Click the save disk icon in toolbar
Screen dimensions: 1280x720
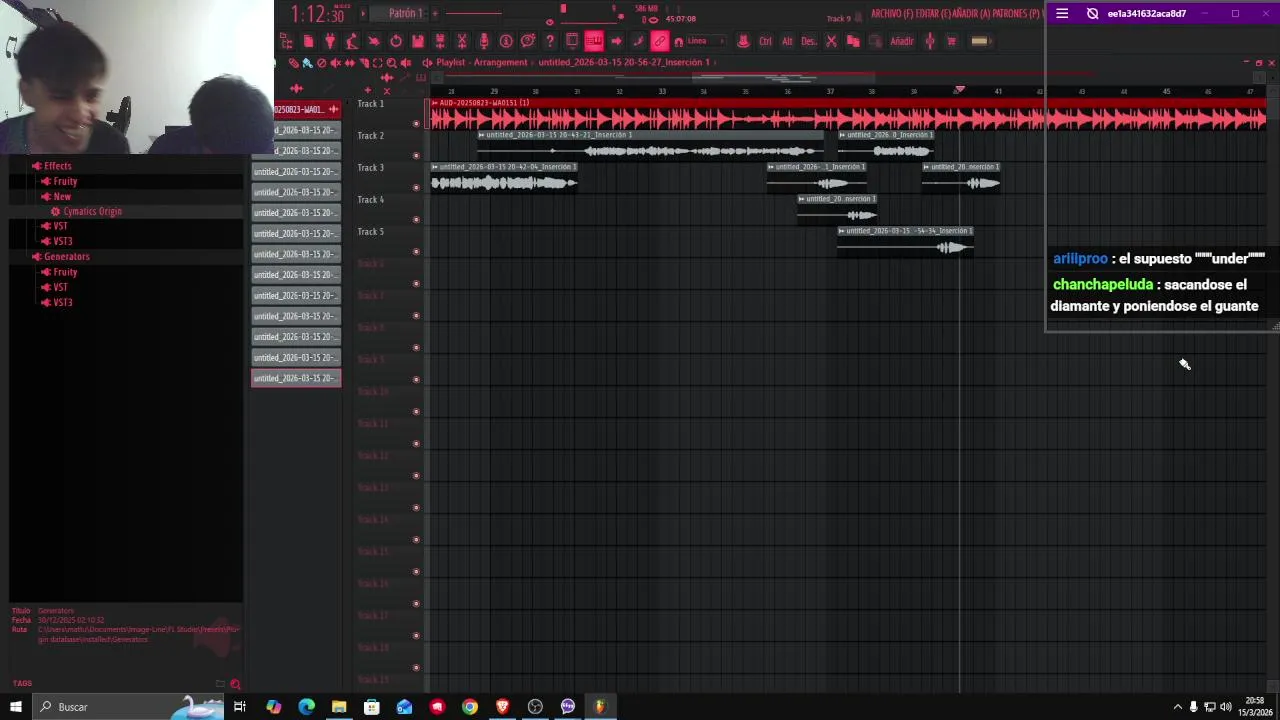(x=418, y=41)
